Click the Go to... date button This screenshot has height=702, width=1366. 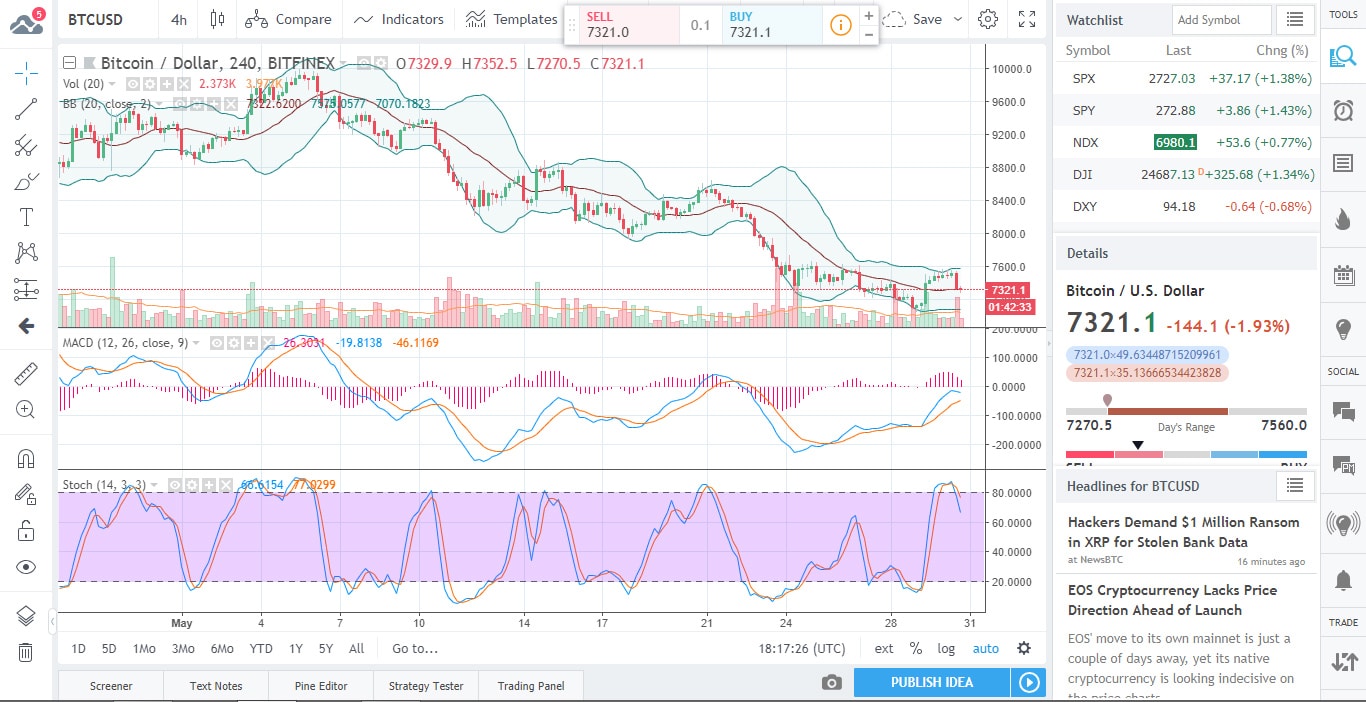(x=415, y=648)
